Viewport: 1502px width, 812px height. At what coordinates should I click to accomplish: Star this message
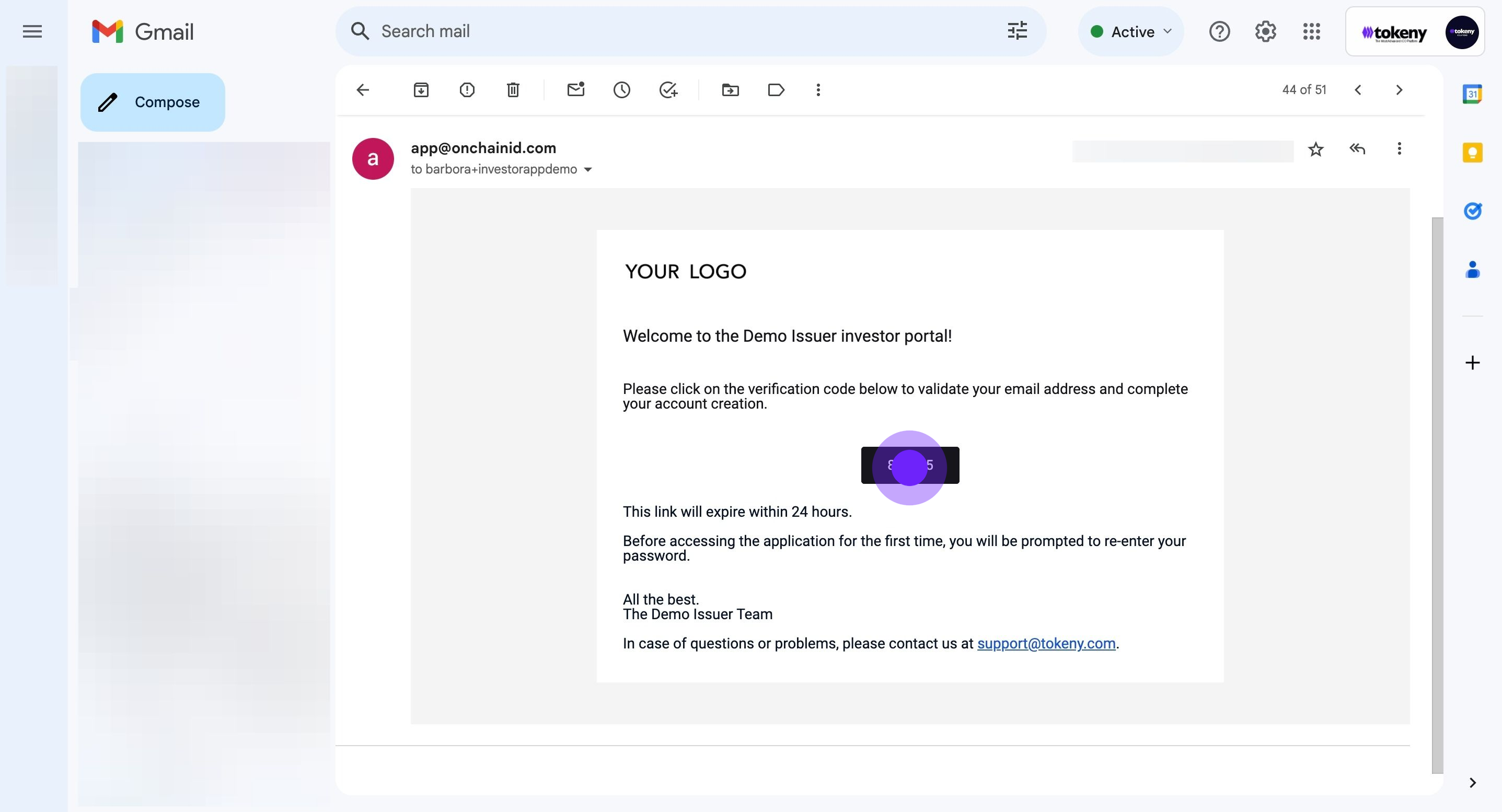click(x=1315, y=149)
